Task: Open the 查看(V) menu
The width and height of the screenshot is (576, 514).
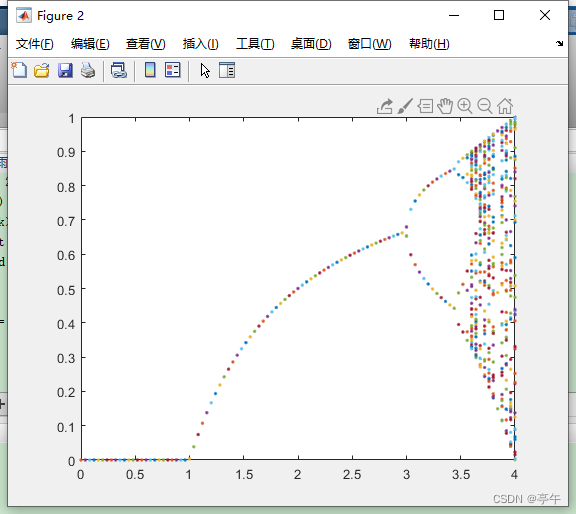Action: 145,44
